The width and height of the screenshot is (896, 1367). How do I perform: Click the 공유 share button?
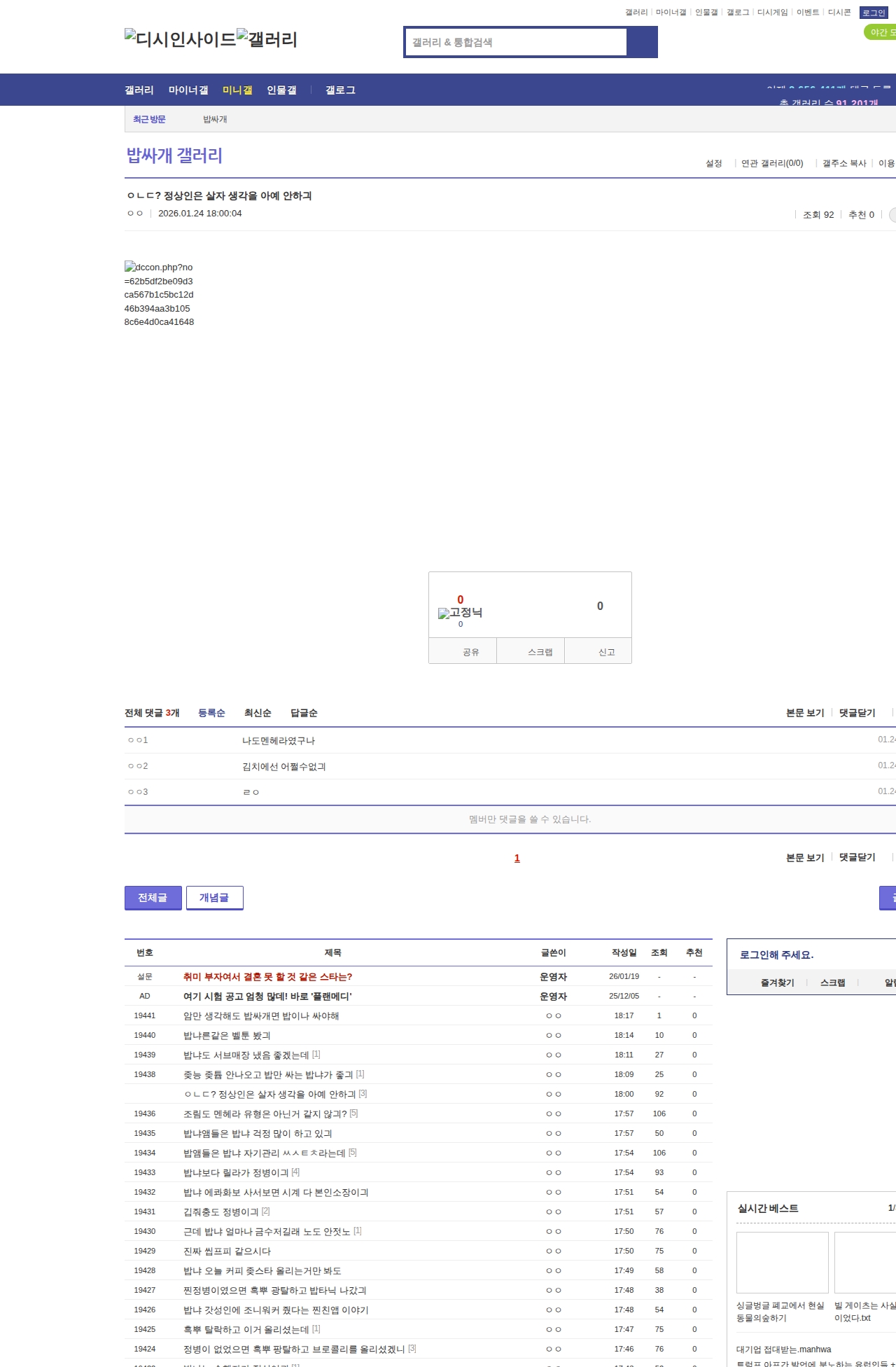470,652
